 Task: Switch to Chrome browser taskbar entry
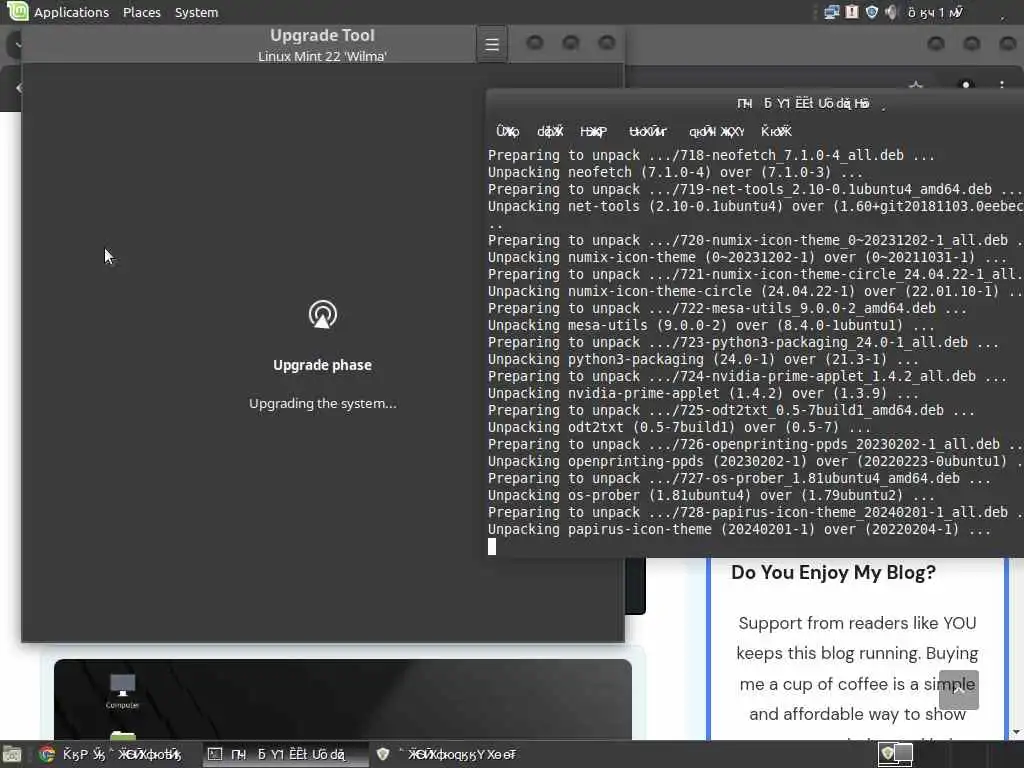pos(111,755)
